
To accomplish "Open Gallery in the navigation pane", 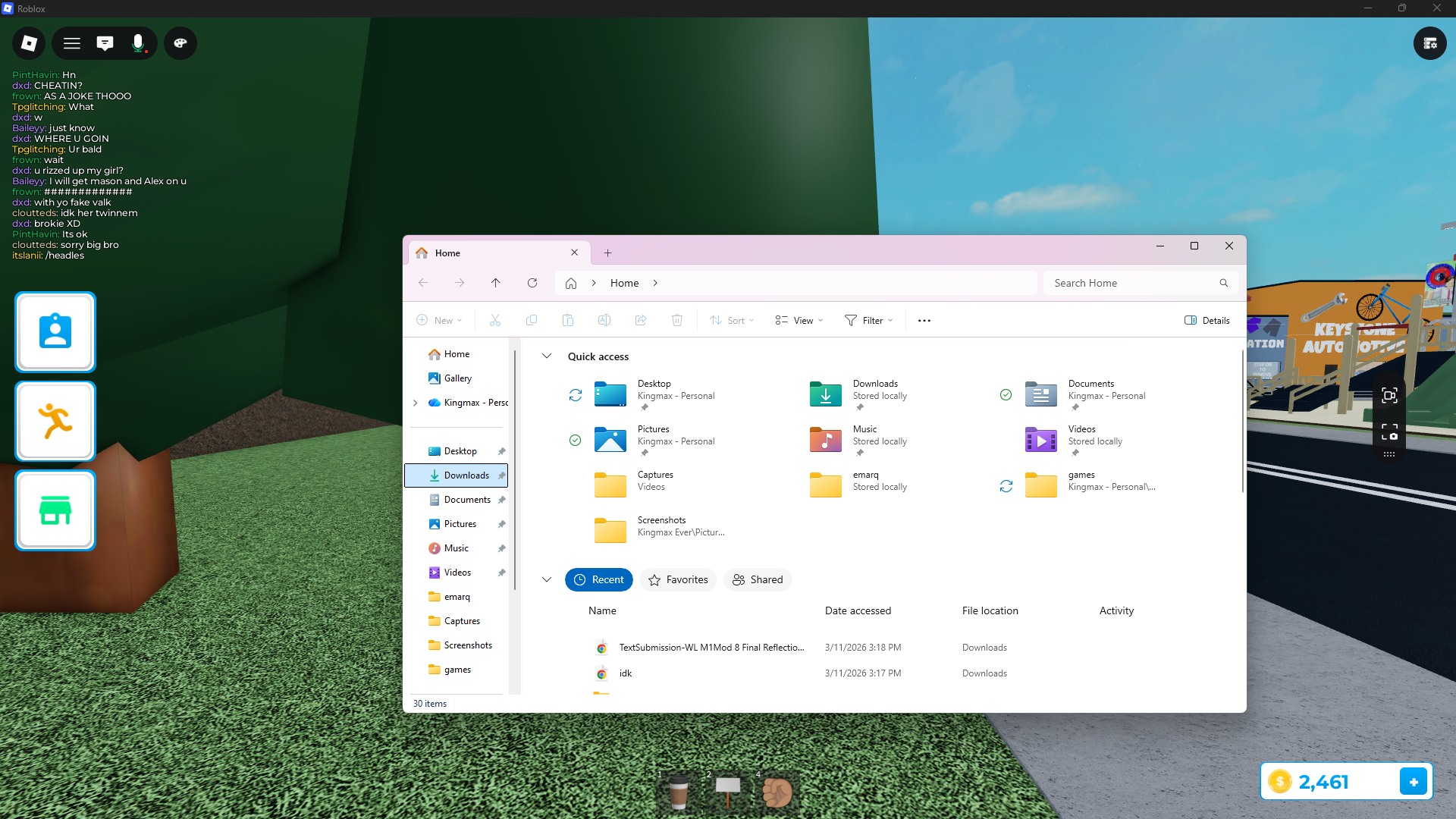I will (x=457, y=378).
